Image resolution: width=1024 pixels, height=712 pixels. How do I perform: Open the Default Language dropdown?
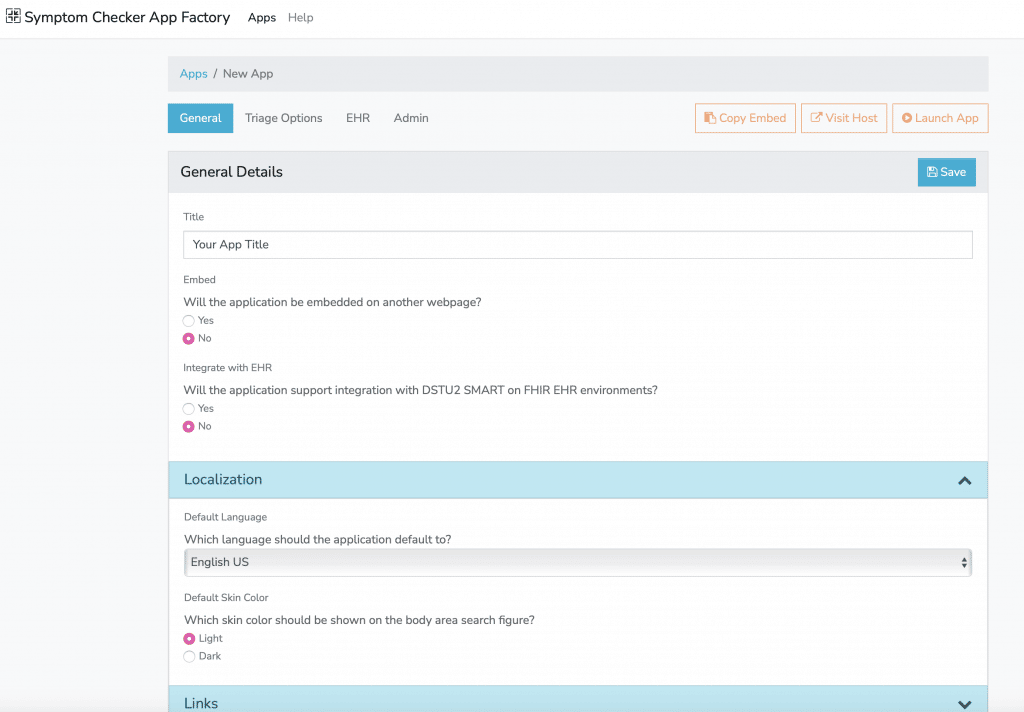578,562
